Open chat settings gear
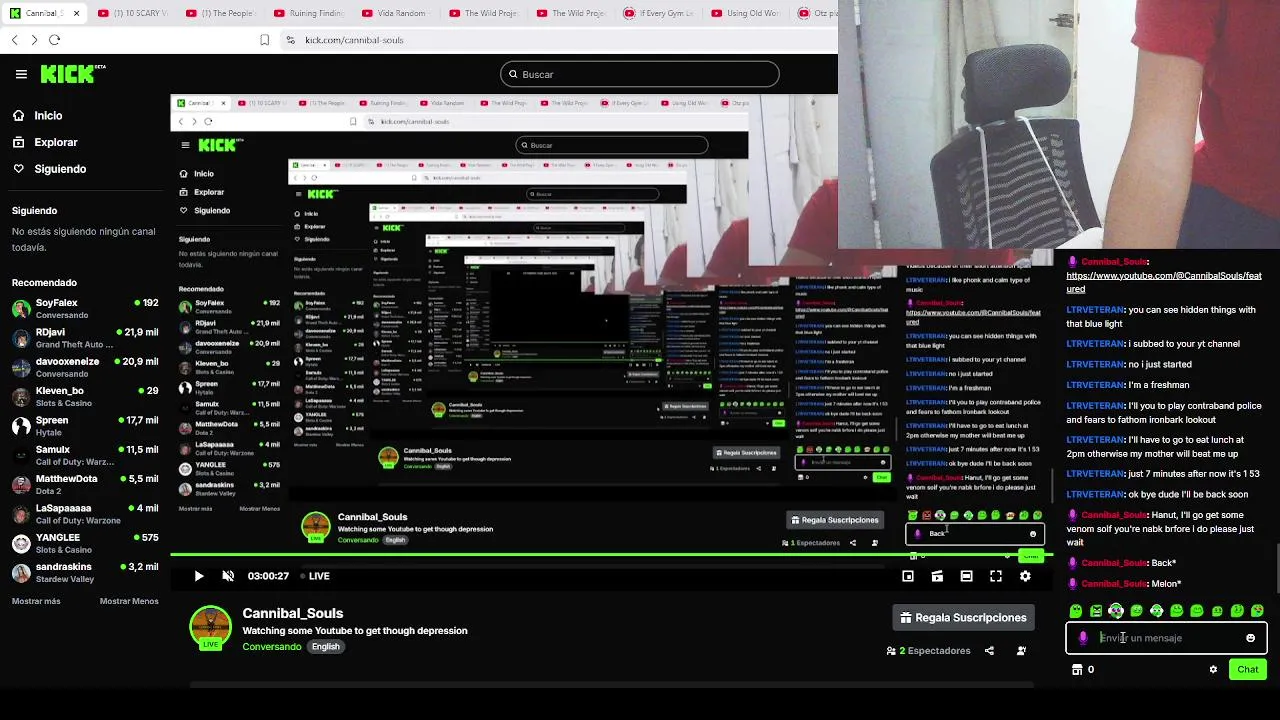This screenshot has width=1280, height=720. pos(1213,670)
